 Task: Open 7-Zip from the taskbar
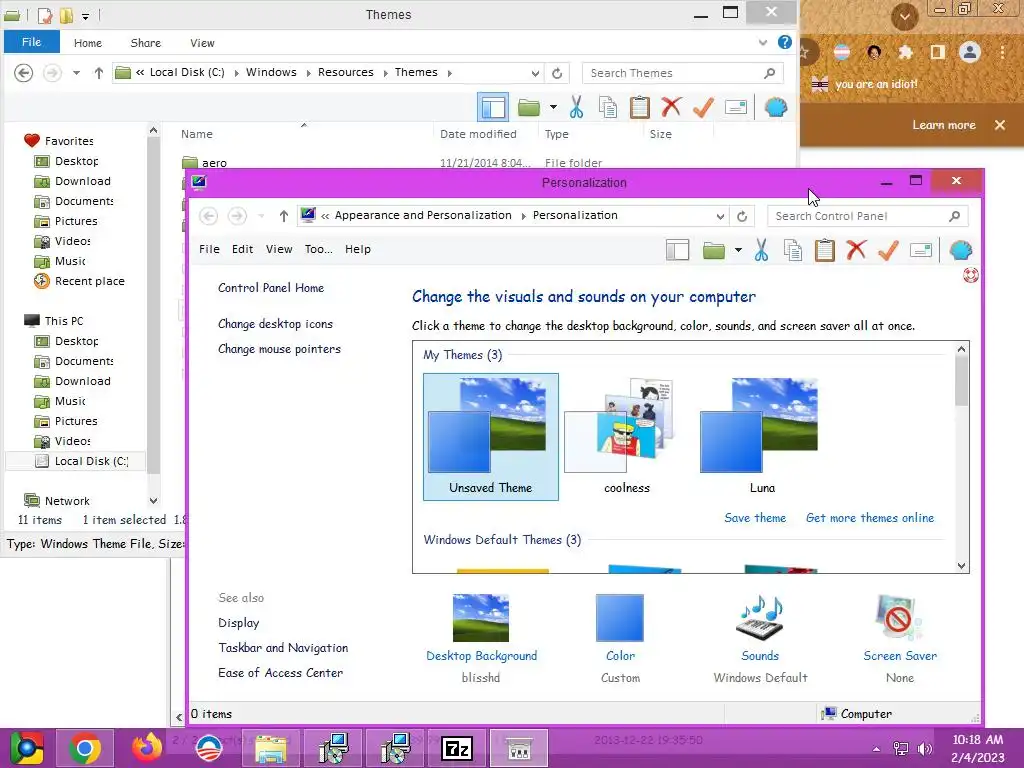pyautogui.click(x=456, y=748)
